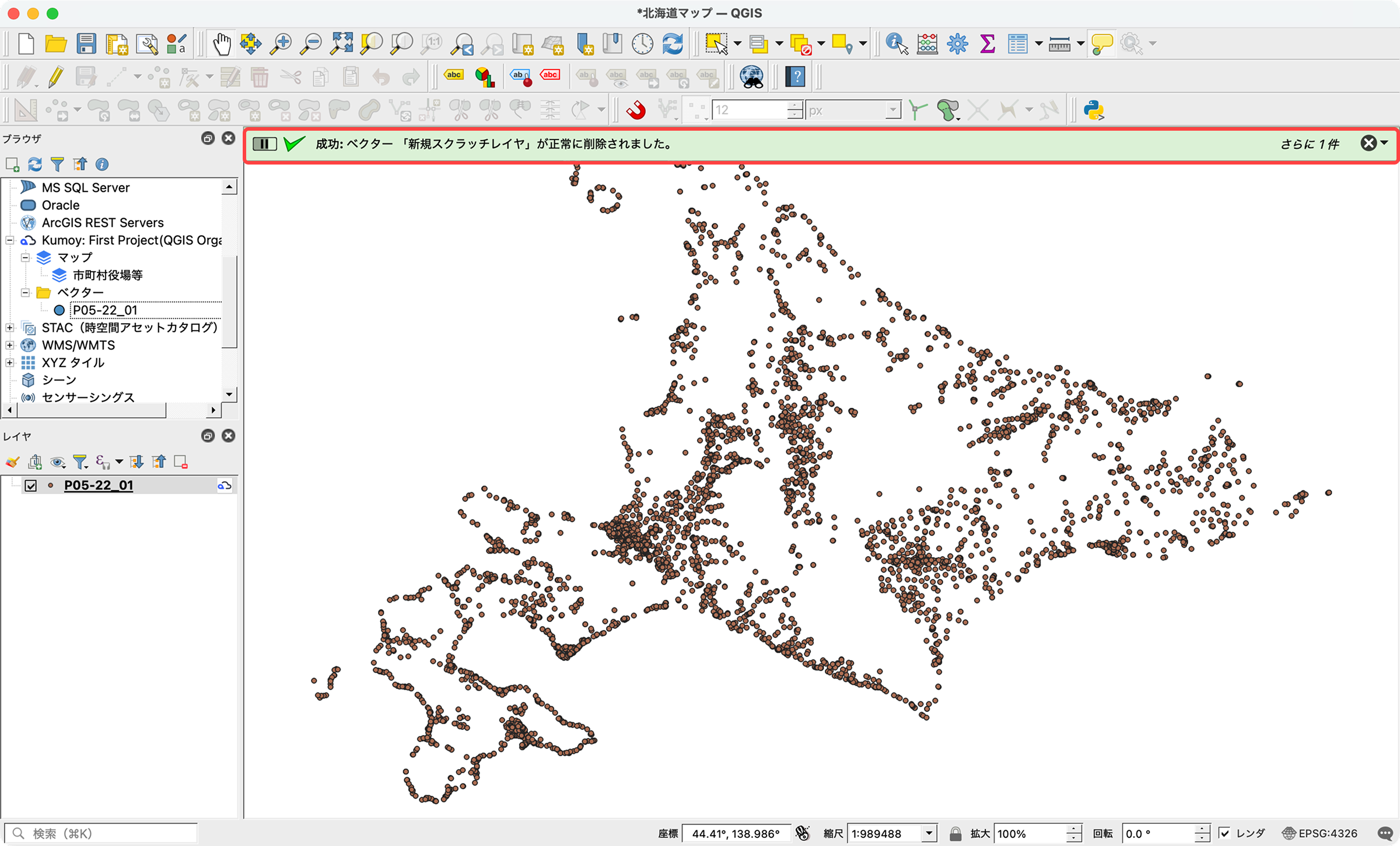Open the Statistical Summary sigma tool
Viewport: 1400px width, 846px height.
[x=987, y=44]
